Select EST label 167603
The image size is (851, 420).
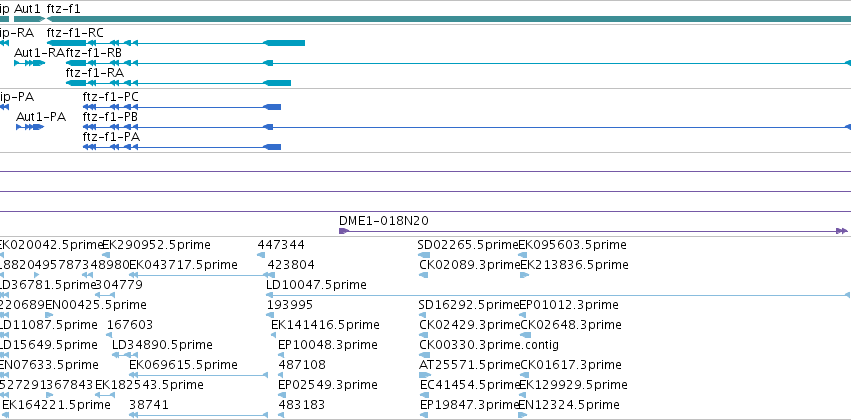pyautogui.click(x=130, y=326)
